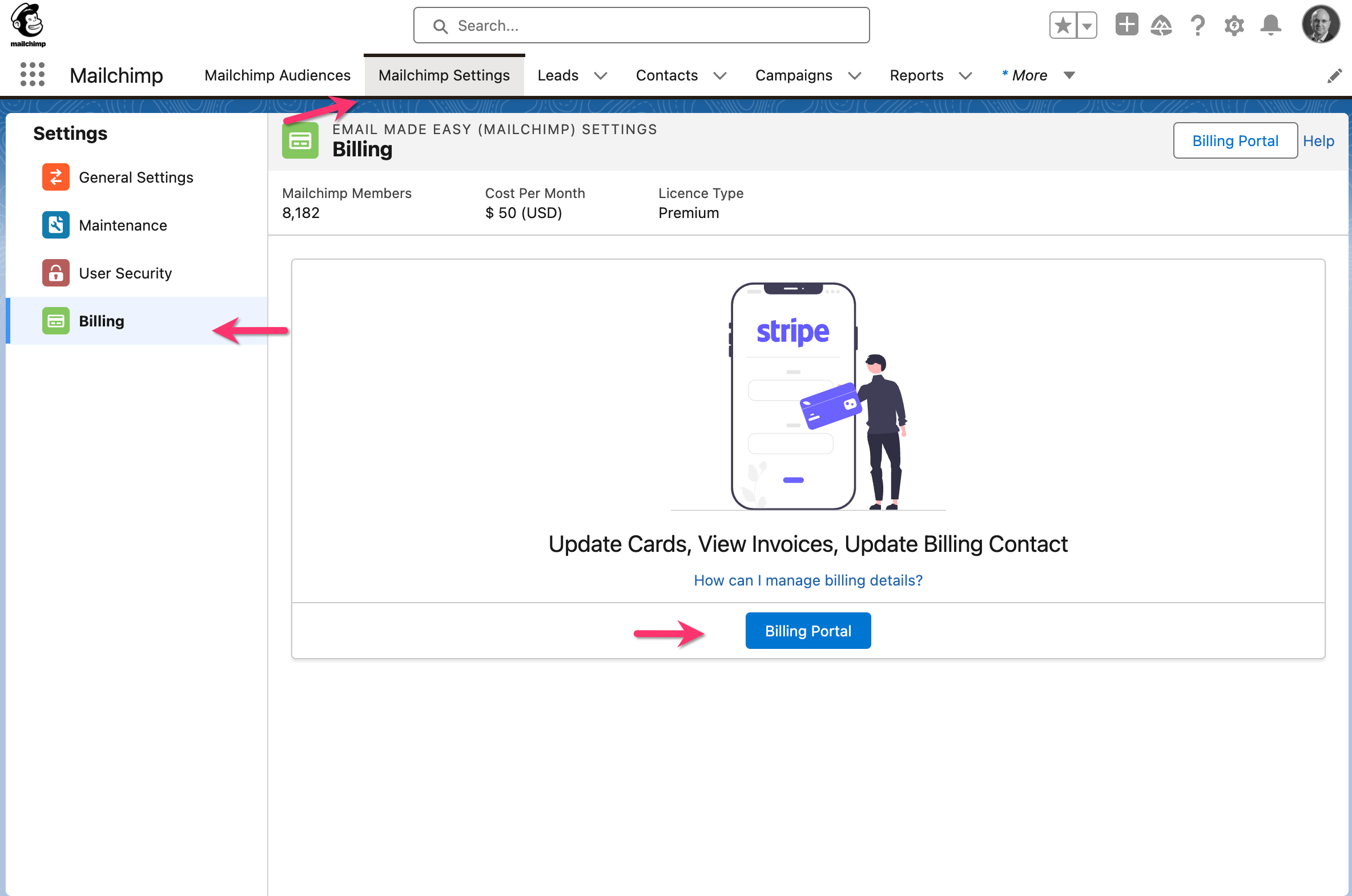The image size is (1352, 896).
Task: Open the Trailhead guidance icon
Action: click(1161, 26)
